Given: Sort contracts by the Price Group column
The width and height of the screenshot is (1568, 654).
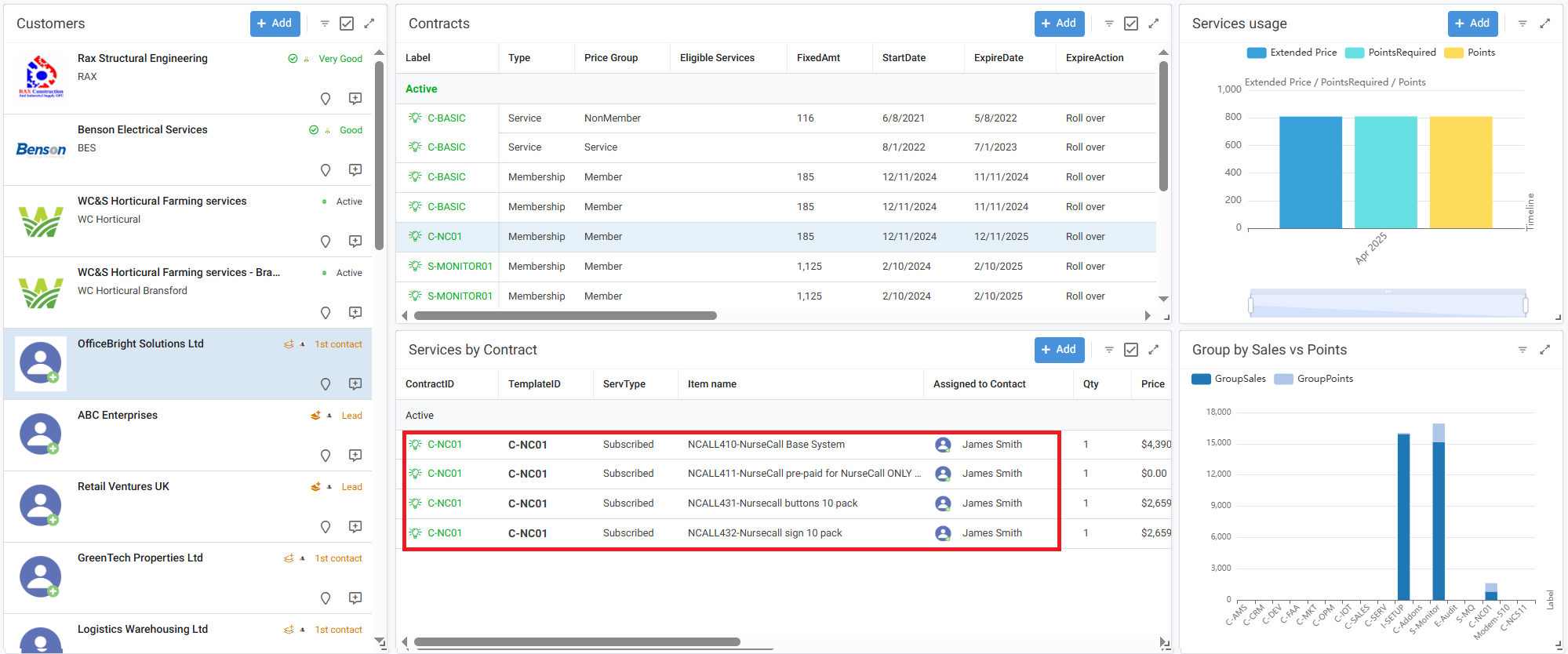Looking at the screenshot, I should tap(611, 58).
